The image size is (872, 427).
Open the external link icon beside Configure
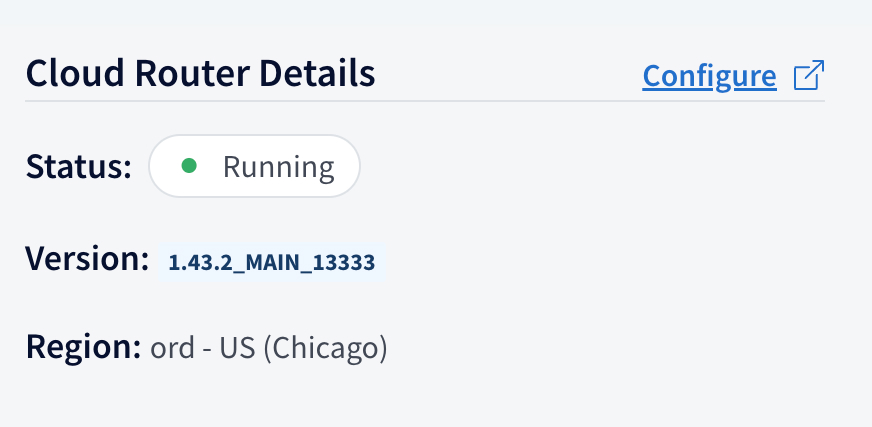(x=809, y=75)
